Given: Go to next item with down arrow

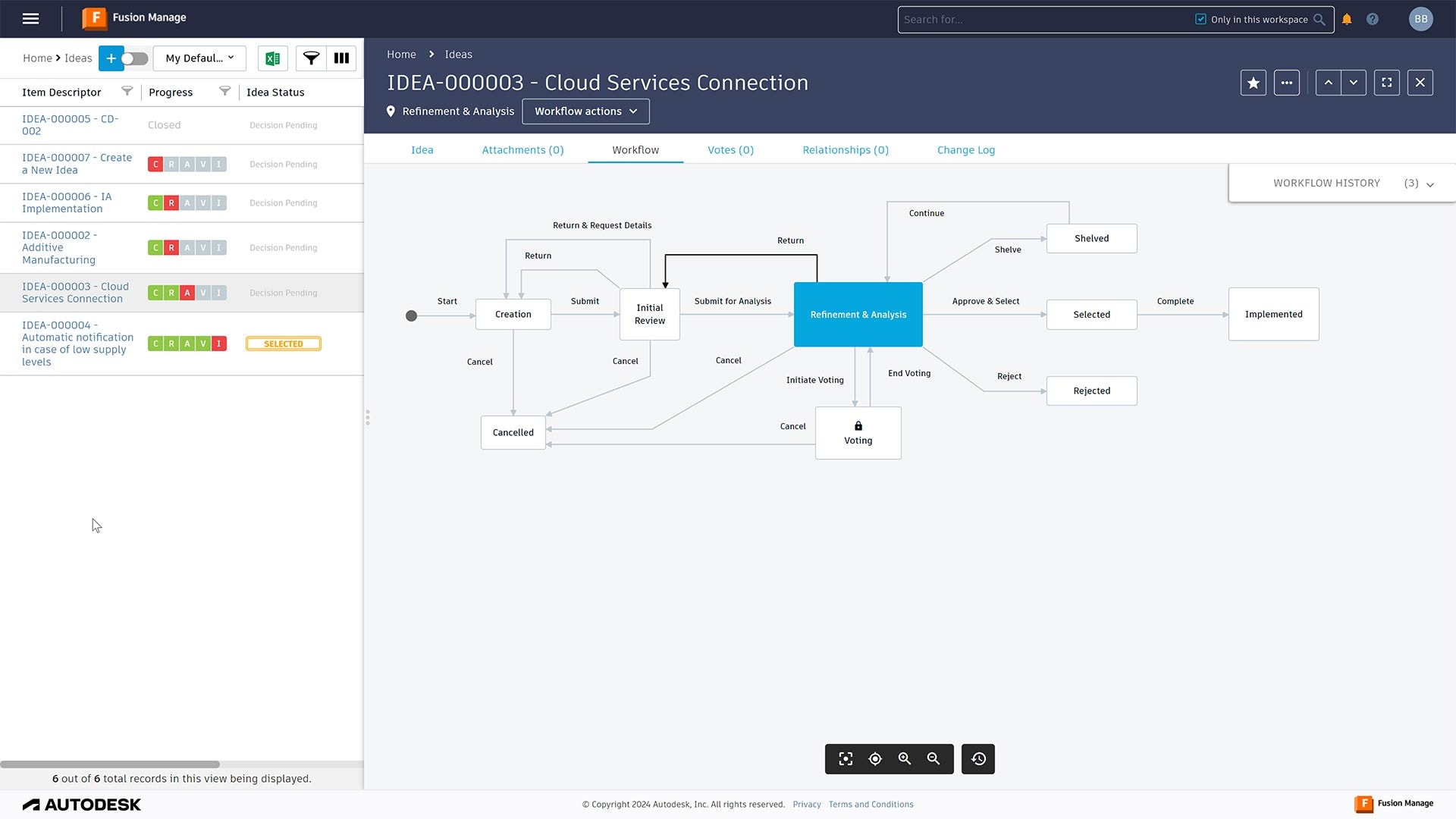Looking at the screenshot, I should tap(1354, 83).
